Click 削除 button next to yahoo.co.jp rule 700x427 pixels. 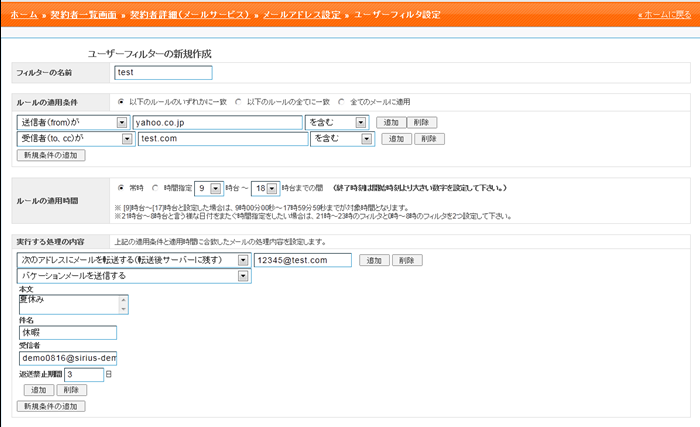coord(424,122)
